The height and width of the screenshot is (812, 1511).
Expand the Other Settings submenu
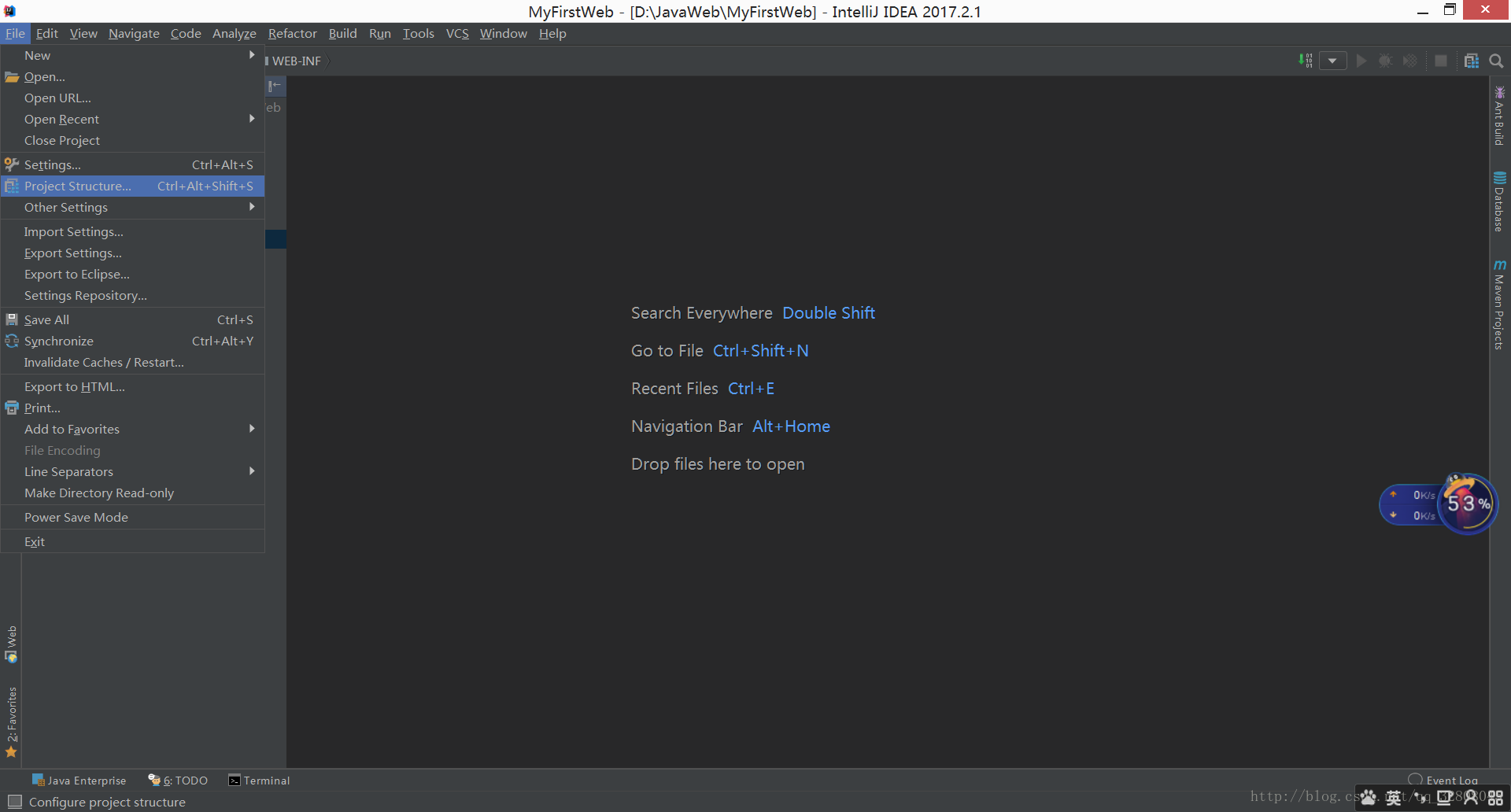click(x=132, y=207)
